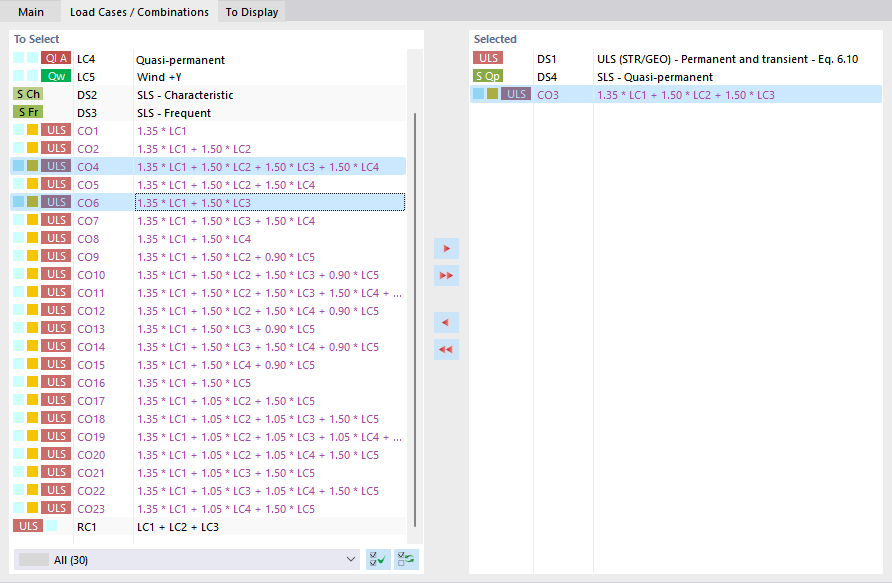Click the invert-selection icon beside the checkmark icon
The height and width of the screenshot is (583, 892).
(x=405, y=559)
